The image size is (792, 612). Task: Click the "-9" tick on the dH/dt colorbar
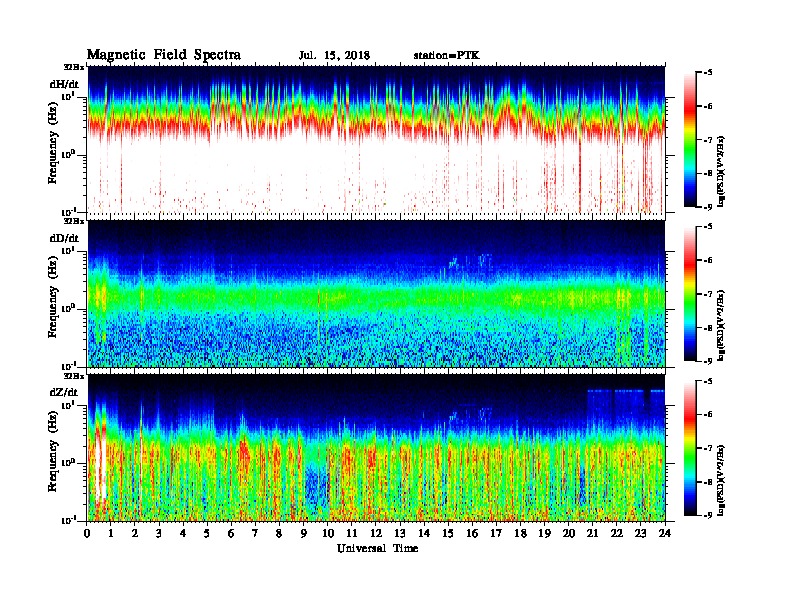click(x=707, y=207)
